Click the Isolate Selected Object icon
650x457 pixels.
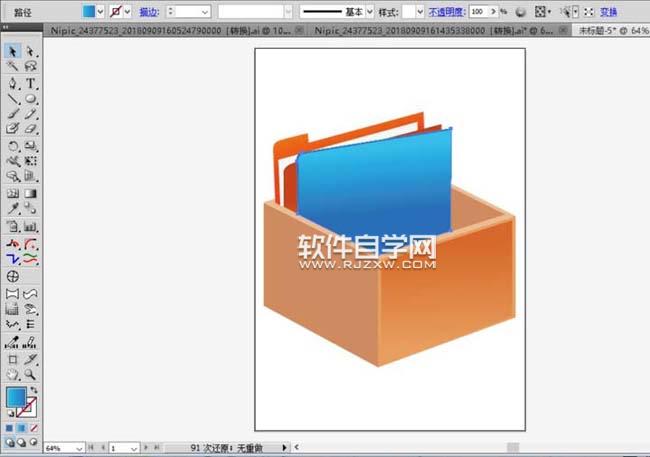(589, 12)
